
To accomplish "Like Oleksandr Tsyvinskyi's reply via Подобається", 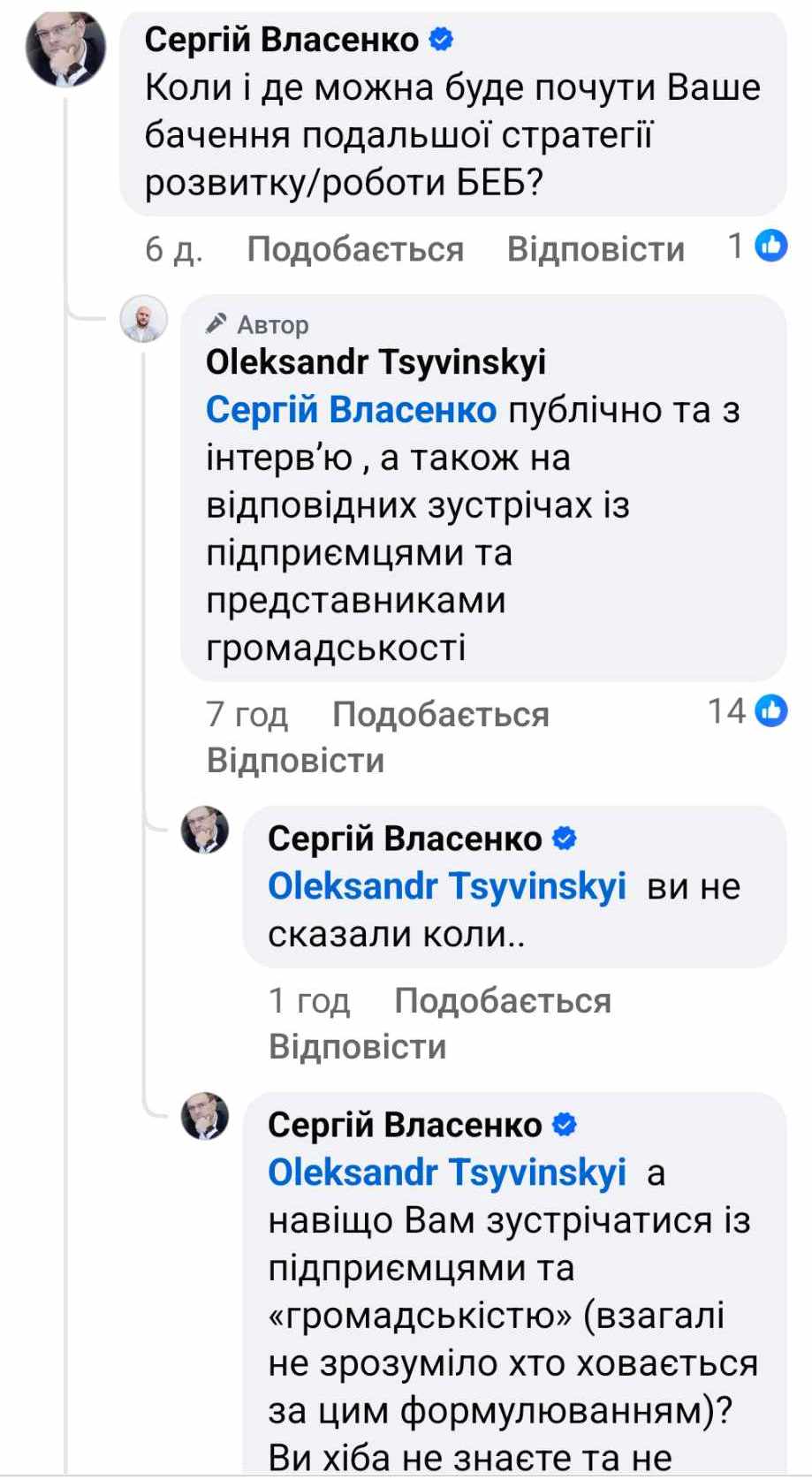I will point(440,714).
